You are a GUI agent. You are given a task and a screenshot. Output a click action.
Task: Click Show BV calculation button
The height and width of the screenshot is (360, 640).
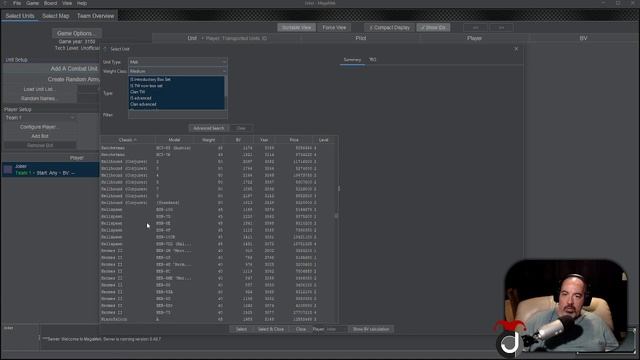pos(371,329)
